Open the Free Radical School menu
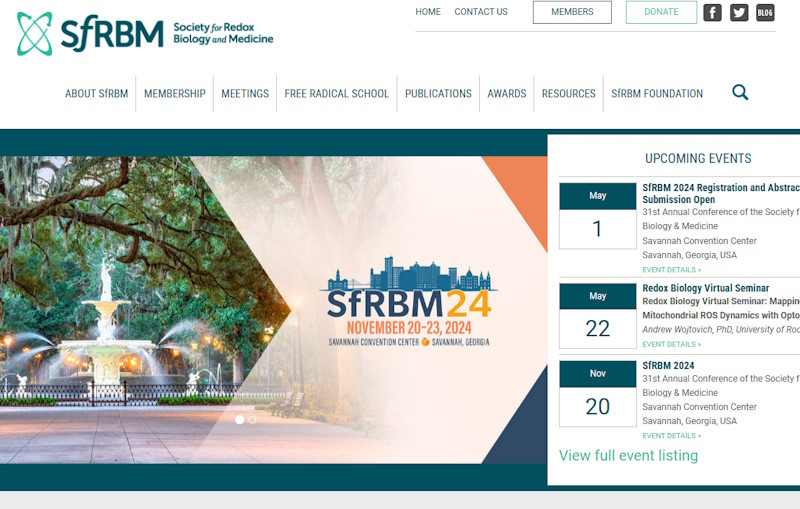Viewport: 800px width, 509px height. [x=336, y=93]
